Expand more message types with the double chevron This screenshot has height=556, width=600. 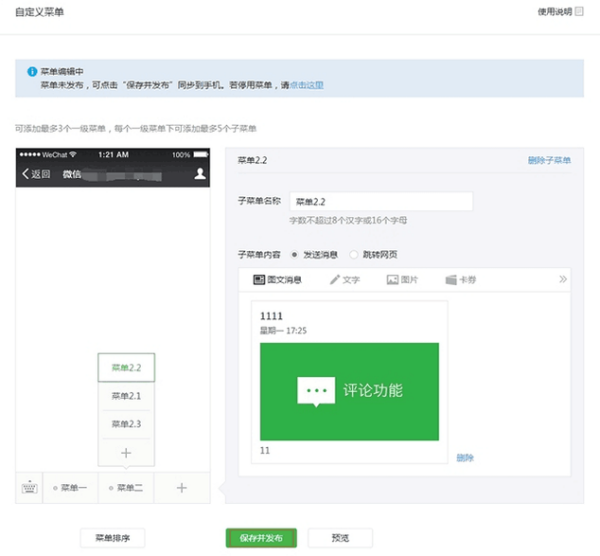(563, 279)
